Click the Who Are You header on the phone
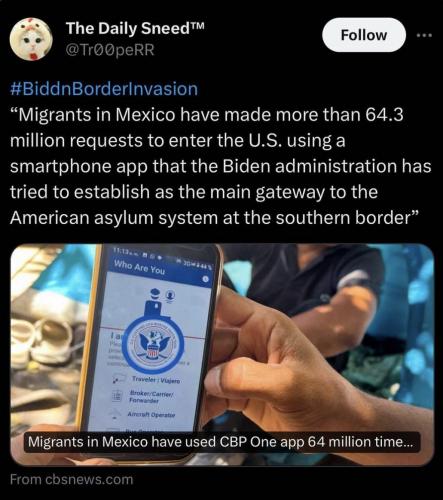The height and width of the screenshot is (500, 443). tap(139, 267)
